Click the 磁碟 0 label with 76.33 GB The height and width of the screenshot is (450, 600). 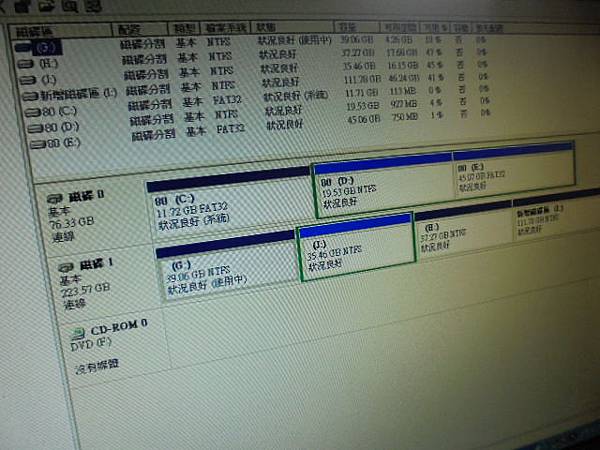pyautogui.click(x=76, y=215)
